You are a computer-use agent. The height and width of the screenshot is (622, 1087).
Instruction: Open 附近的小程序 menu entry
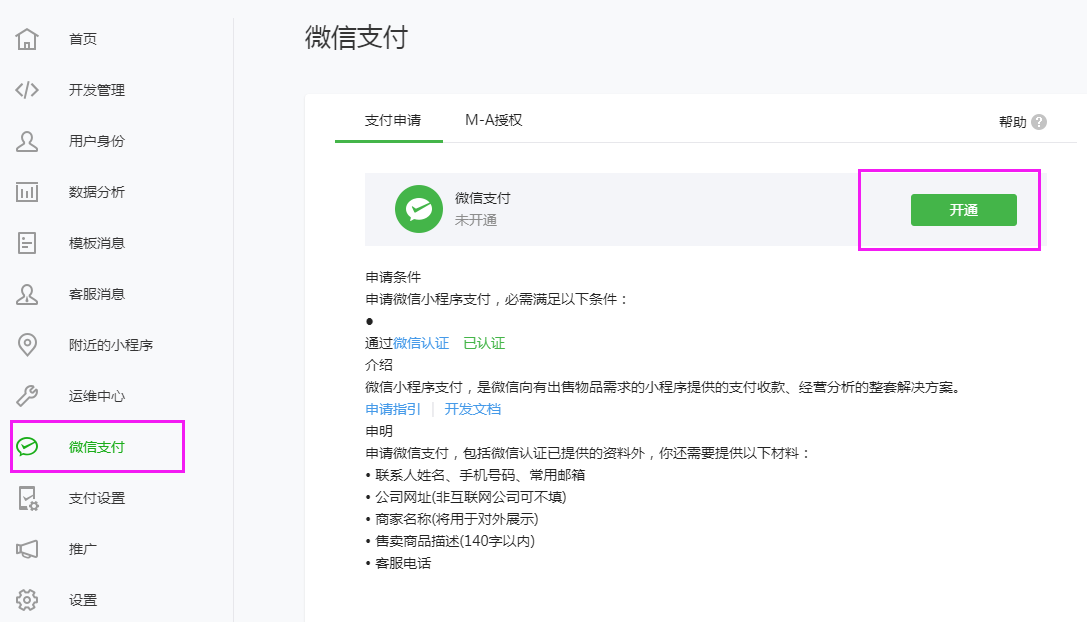pyautogui.click(x=110, y=345)
